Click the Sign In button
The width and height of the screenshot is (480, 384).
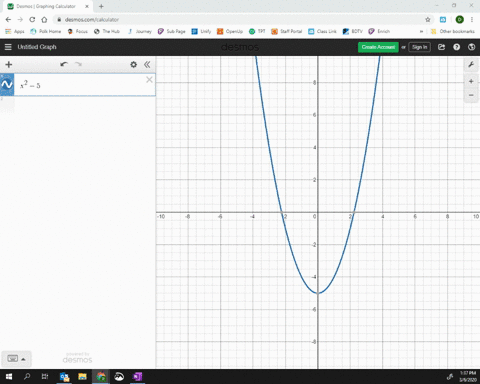click(x=419, y=47)
